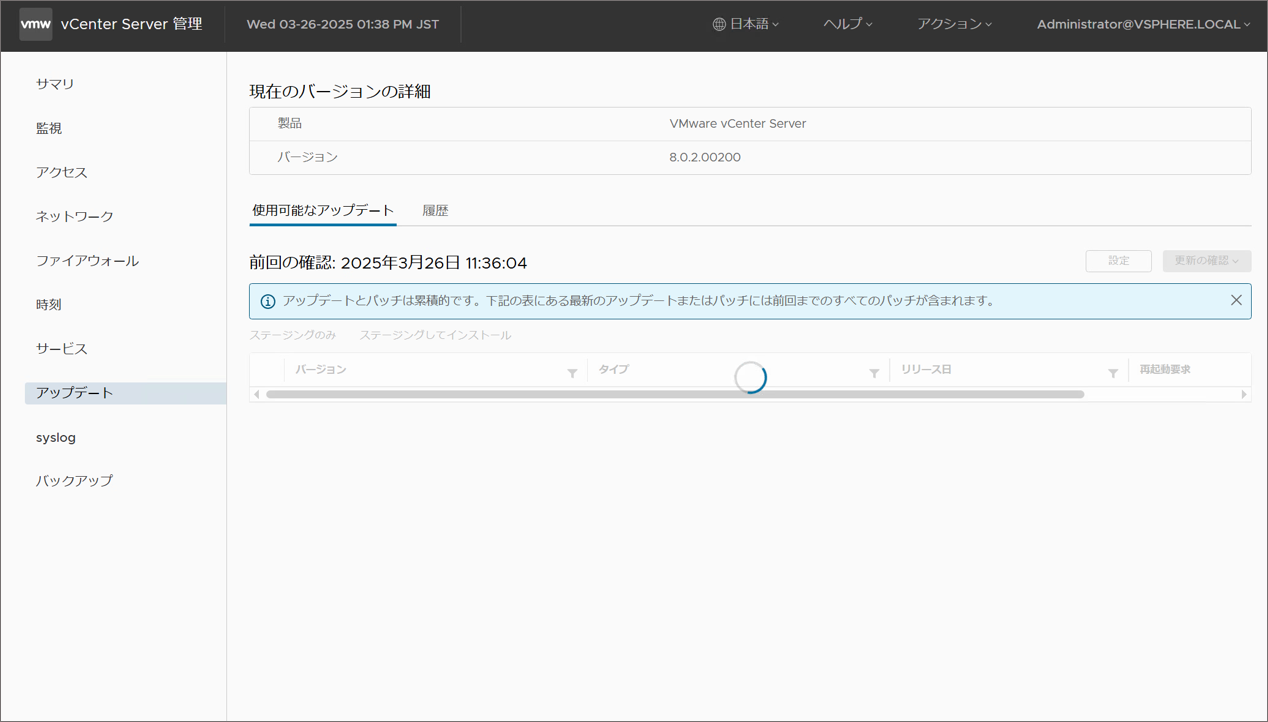Click the version value 8.0.2.00200
Image resolution: width=1268 pixels, height=722 pixels.
click(x=705, y=157)
